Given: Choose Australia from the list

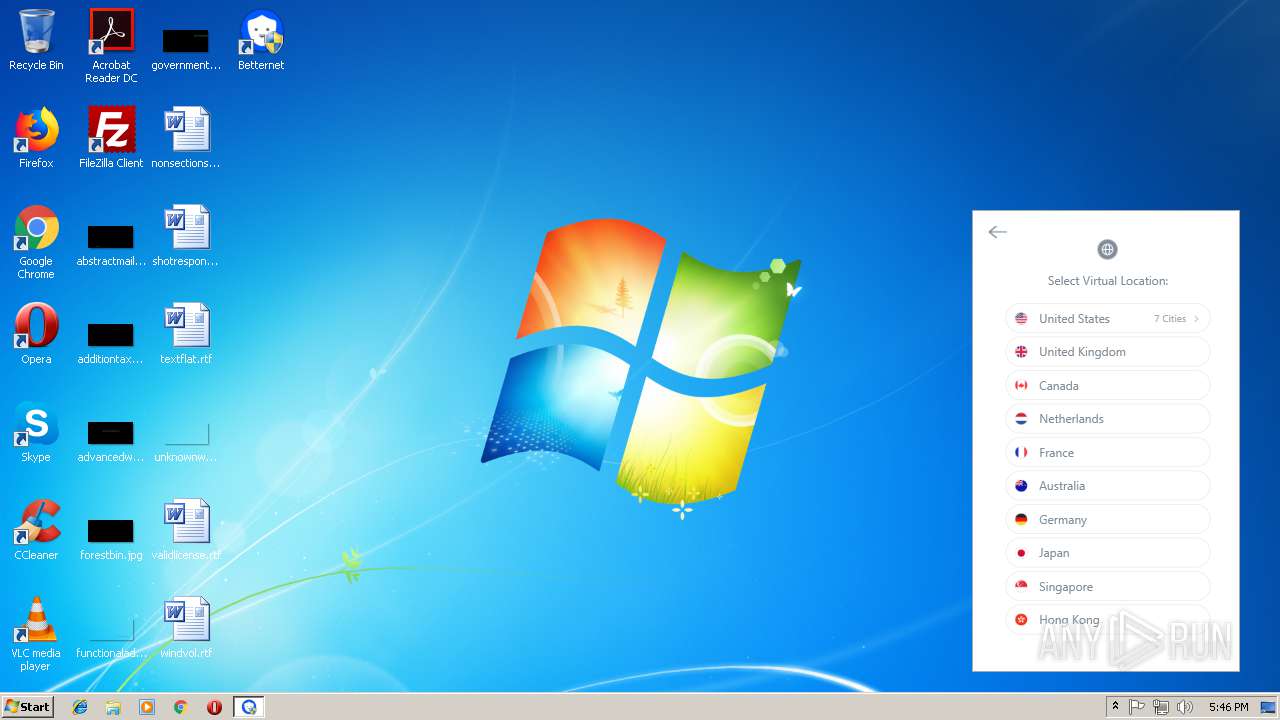Looking at the screenshot, I should tap(1108, 486).
